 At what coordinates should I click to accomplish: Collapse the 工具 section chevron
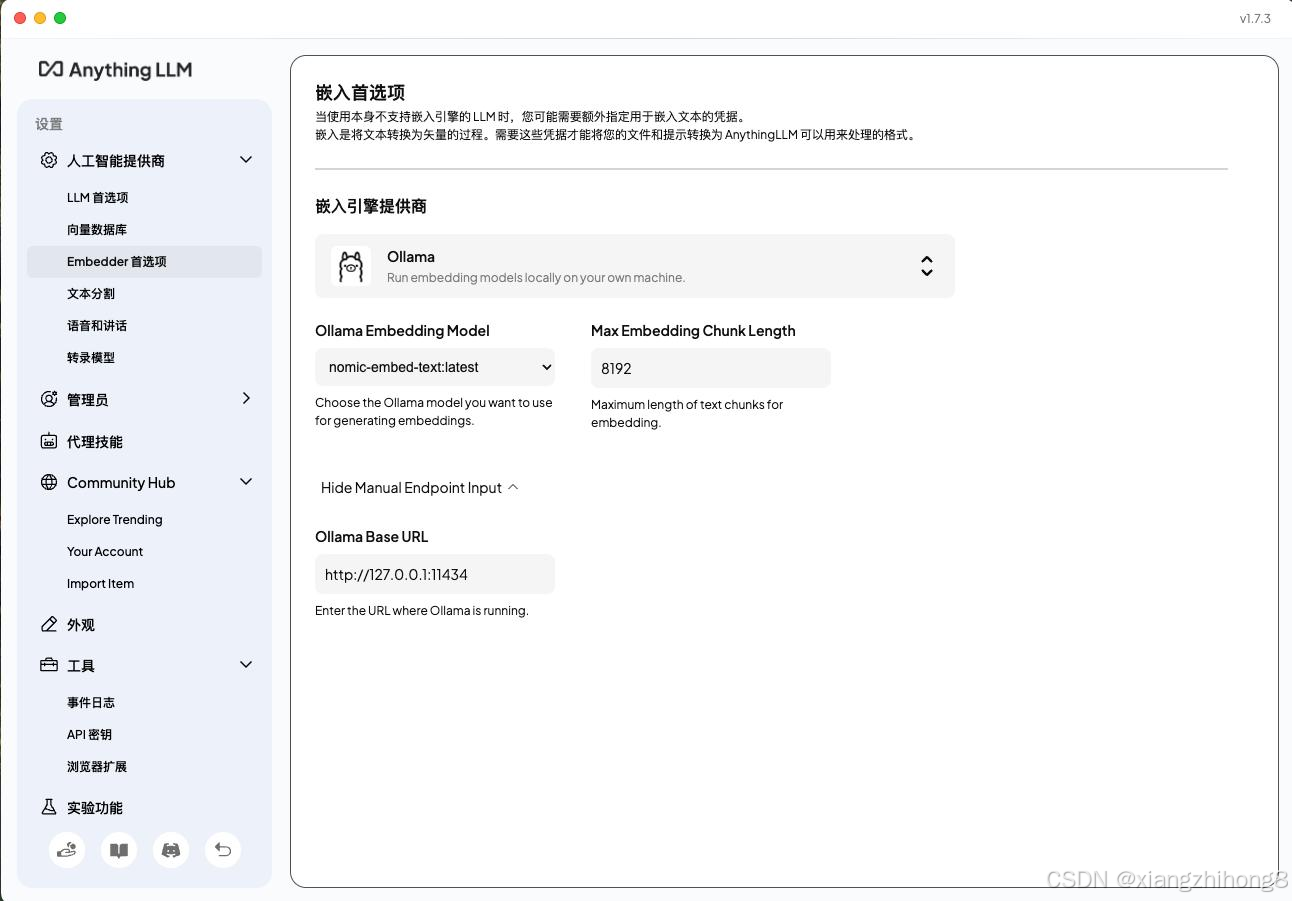(246, 665)
